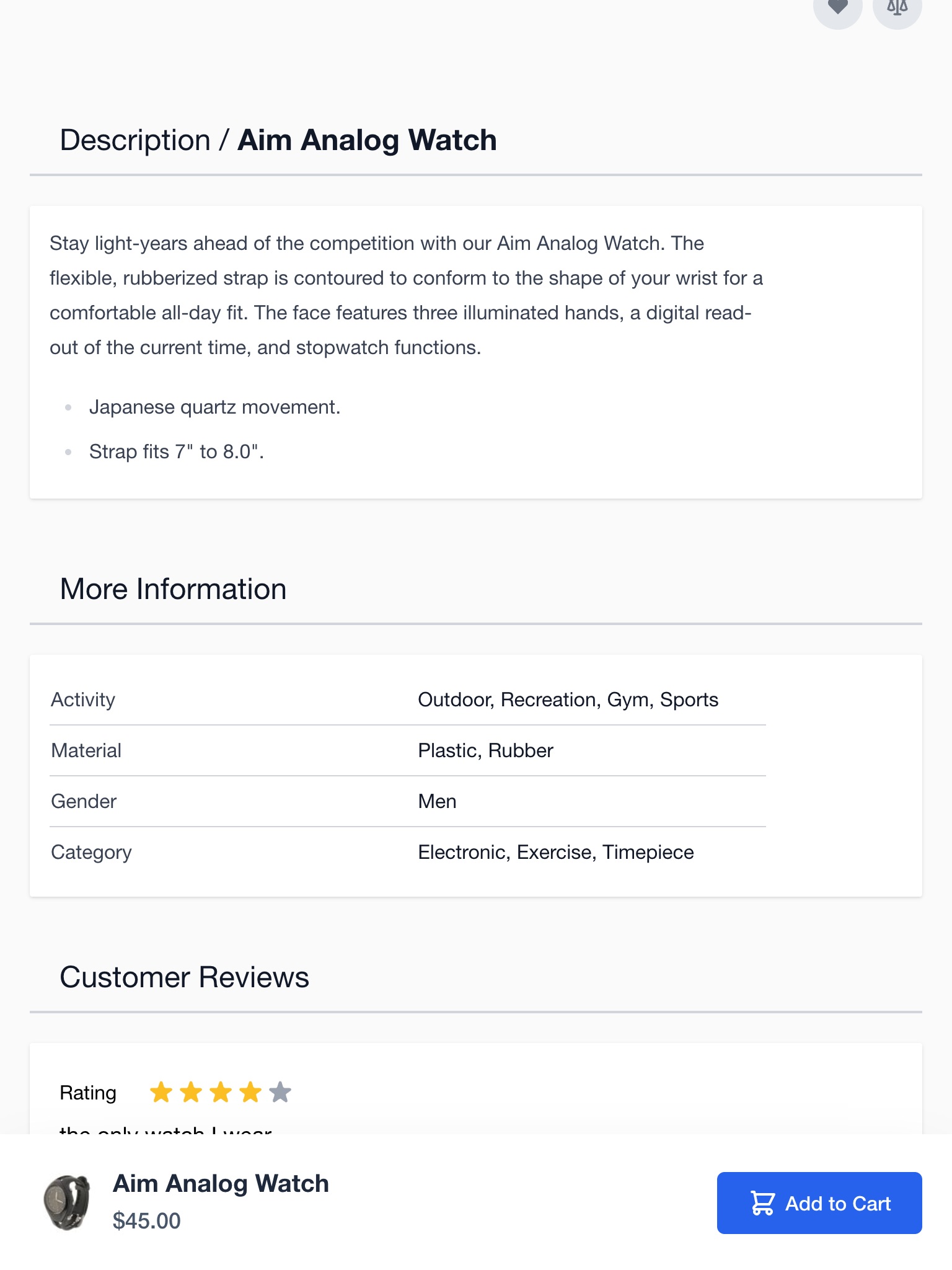Select the Category row value

coord(556,852)
